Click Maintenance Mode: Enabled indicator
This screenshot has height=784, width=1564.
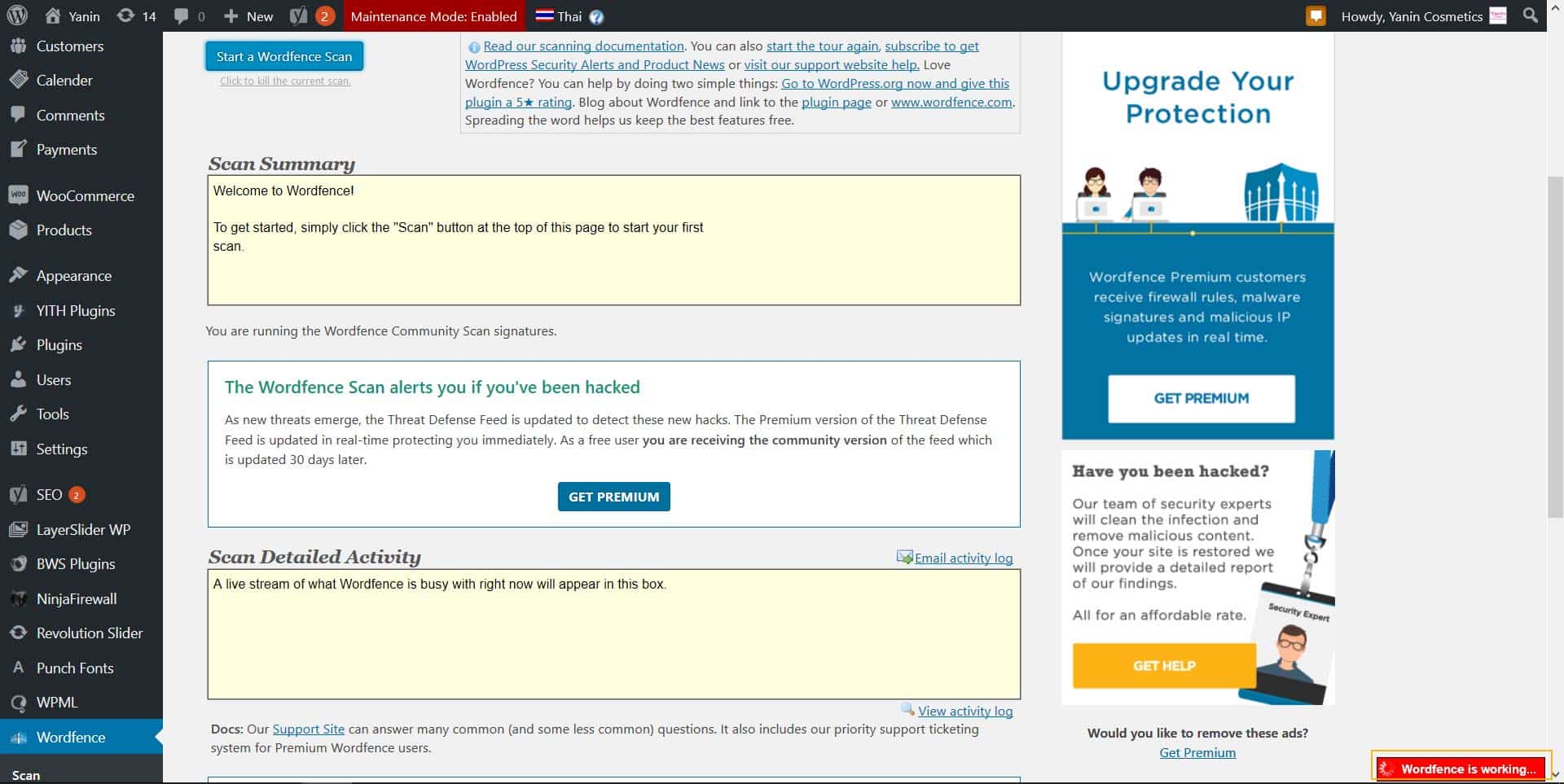click(433, 16)
